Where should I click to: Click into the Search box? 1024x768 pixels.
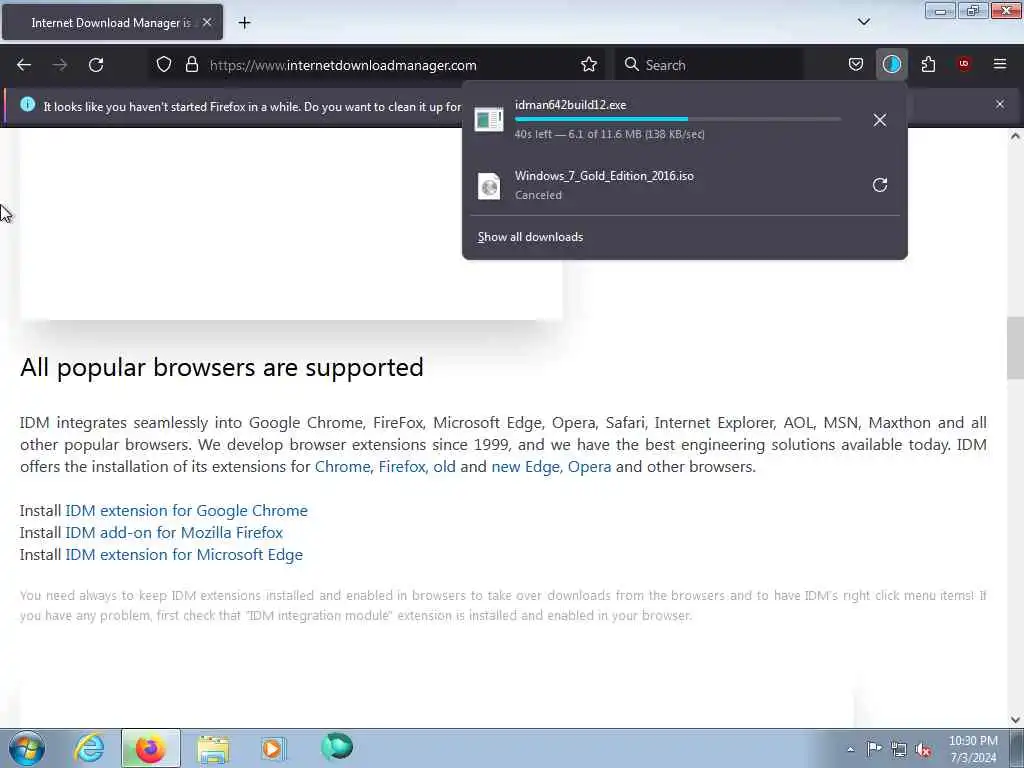click(x=709, y=65)
